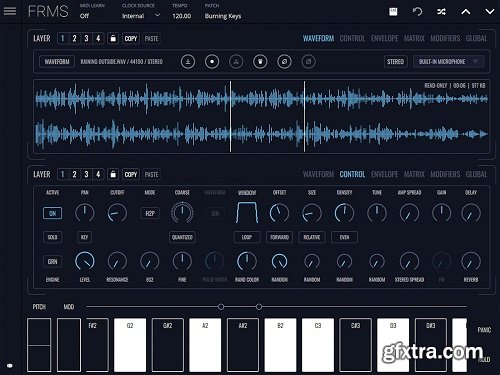Save the current patch with floppy icon
Image resolution: width=500 pixels, height=375 pixels.
point(393,12)
